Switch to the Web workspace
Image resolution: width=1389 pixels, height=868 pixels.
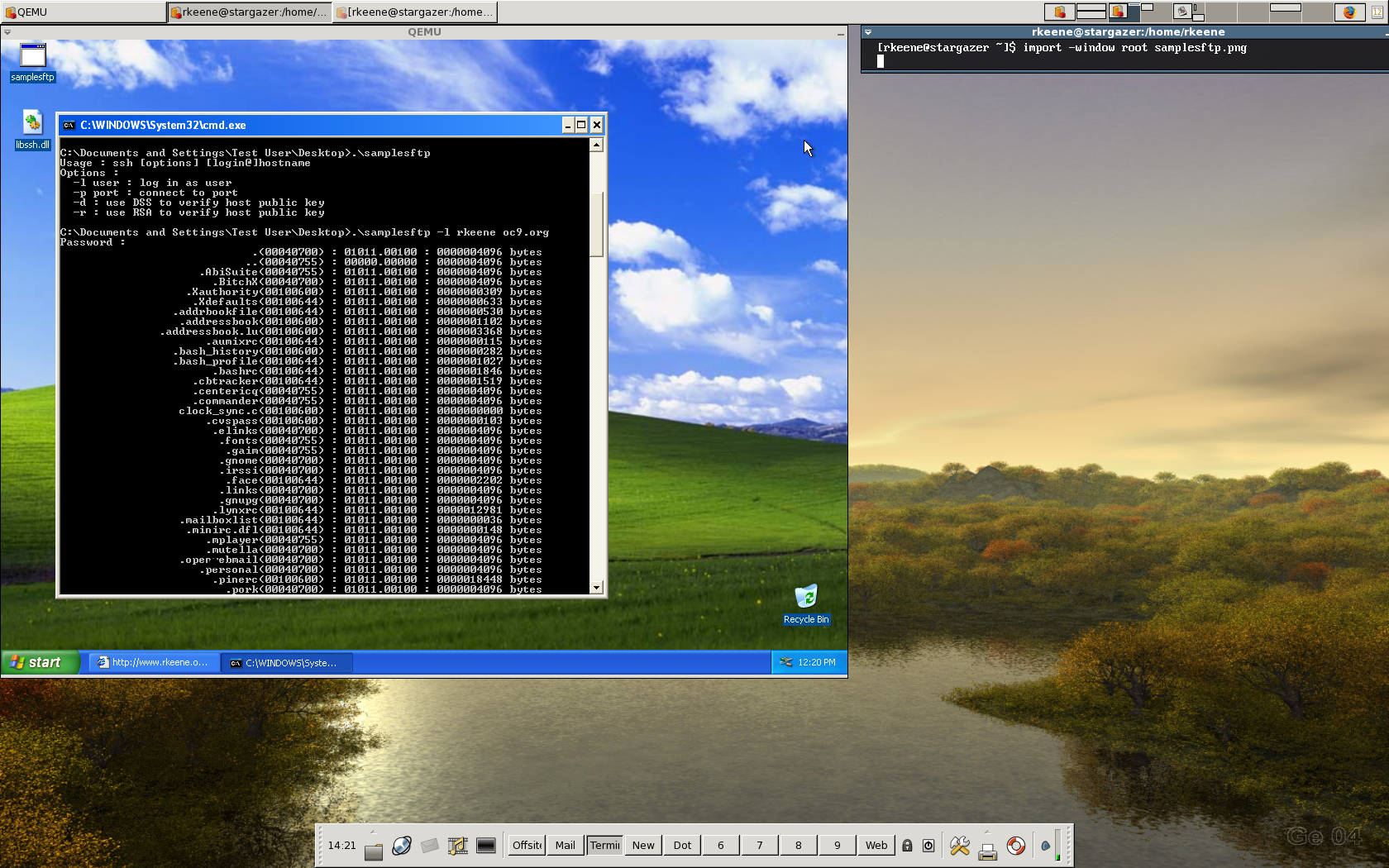click(876, 846)
